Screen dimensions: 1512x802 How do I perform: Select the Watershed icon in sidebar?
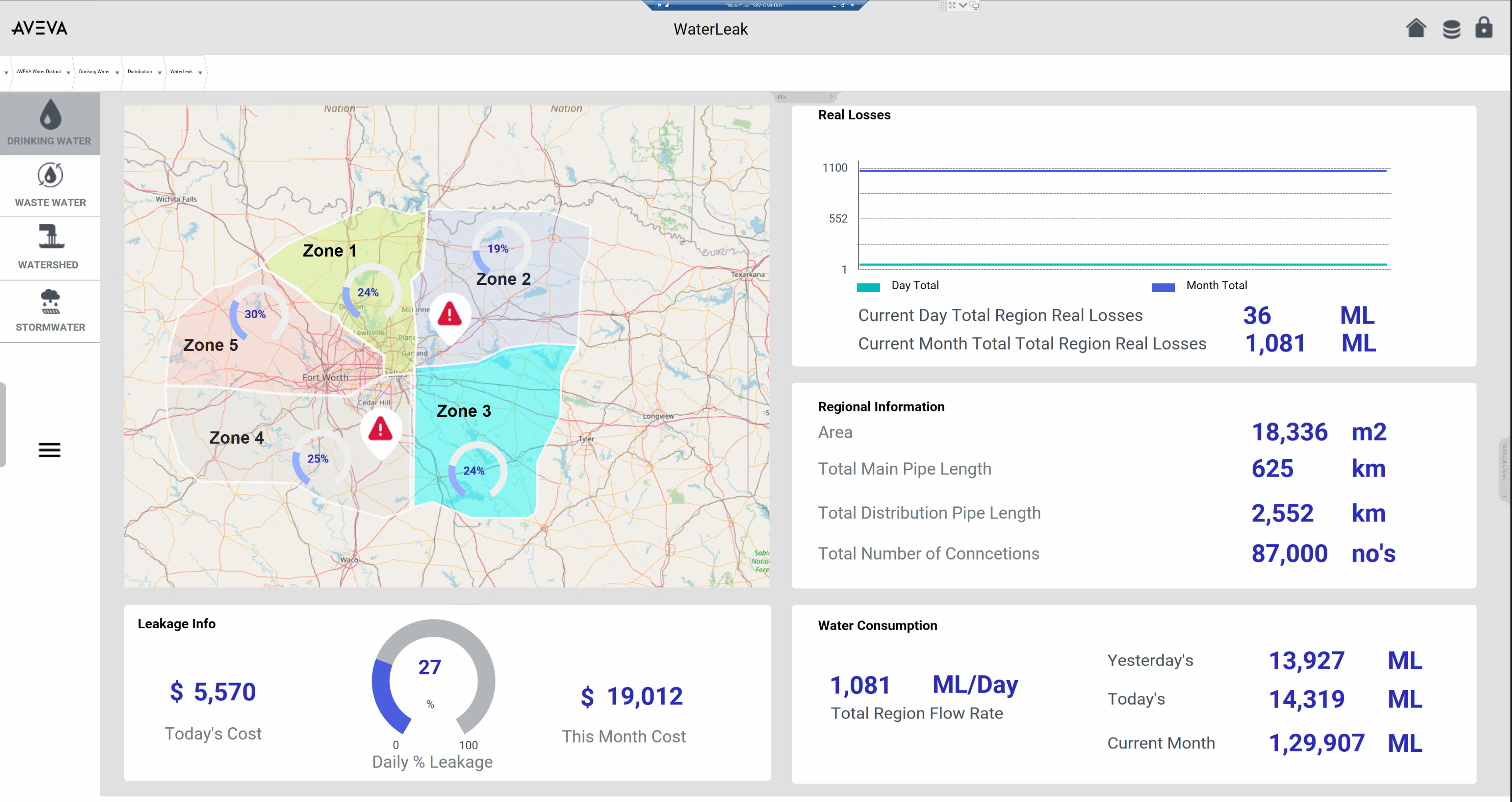click(x=51, y=236)
